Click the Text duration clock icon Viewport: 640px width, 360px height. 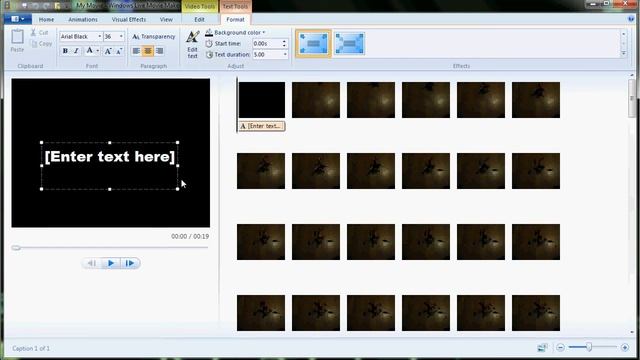pos(209,54)
